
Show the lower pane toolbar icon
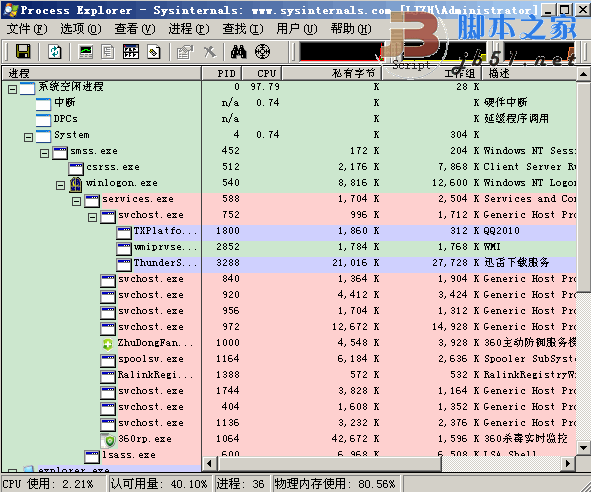[131, 52]
